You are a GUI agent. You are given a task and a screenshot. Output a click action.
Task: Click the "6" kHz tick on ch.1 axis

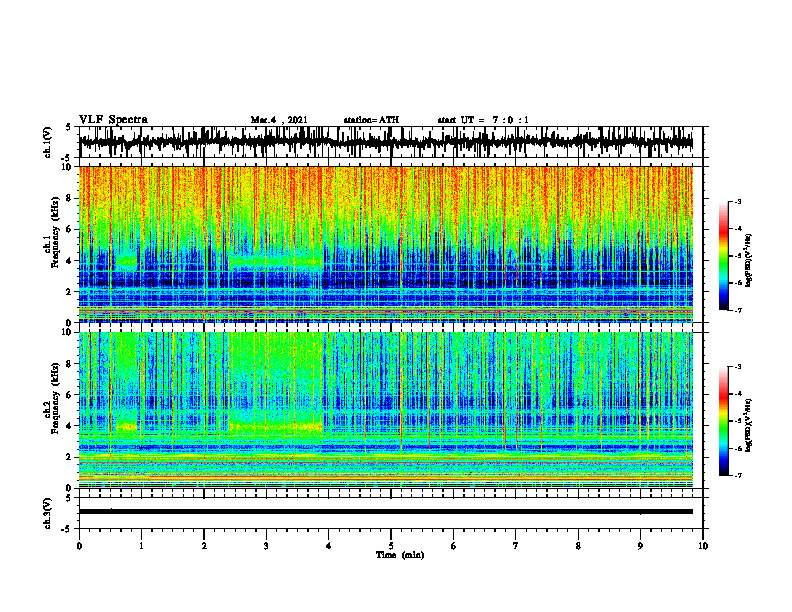click(x=70, y=229)
